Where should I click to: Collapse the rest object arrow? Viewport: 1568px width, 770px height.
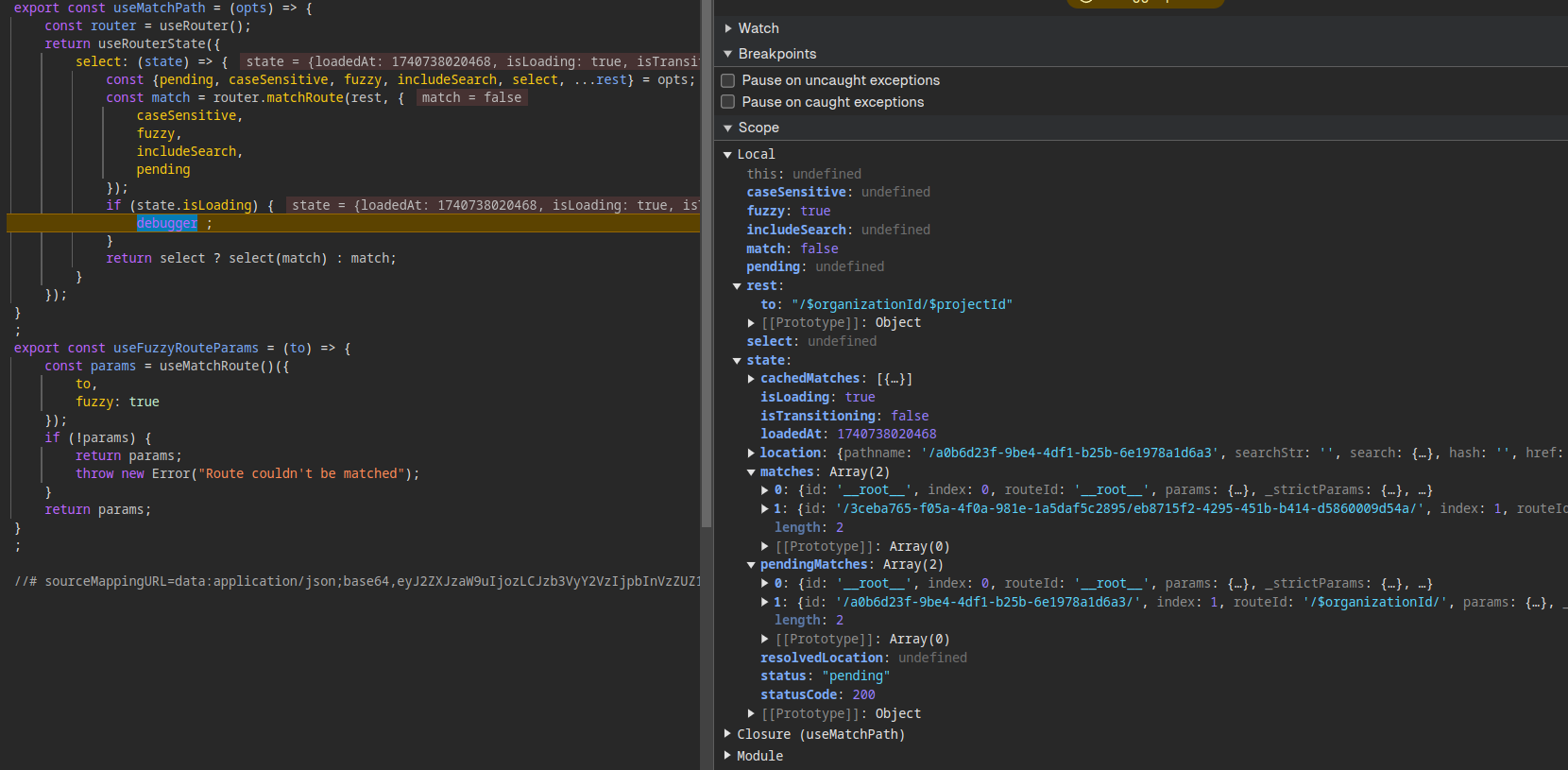point(737,286)
